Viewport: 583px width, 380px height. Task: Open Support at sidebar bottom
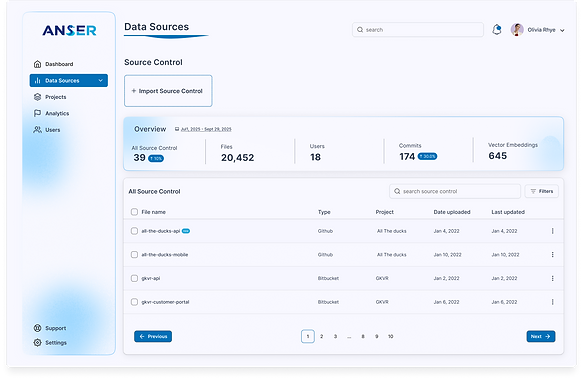pyautogui.click(x=50, y=328)
